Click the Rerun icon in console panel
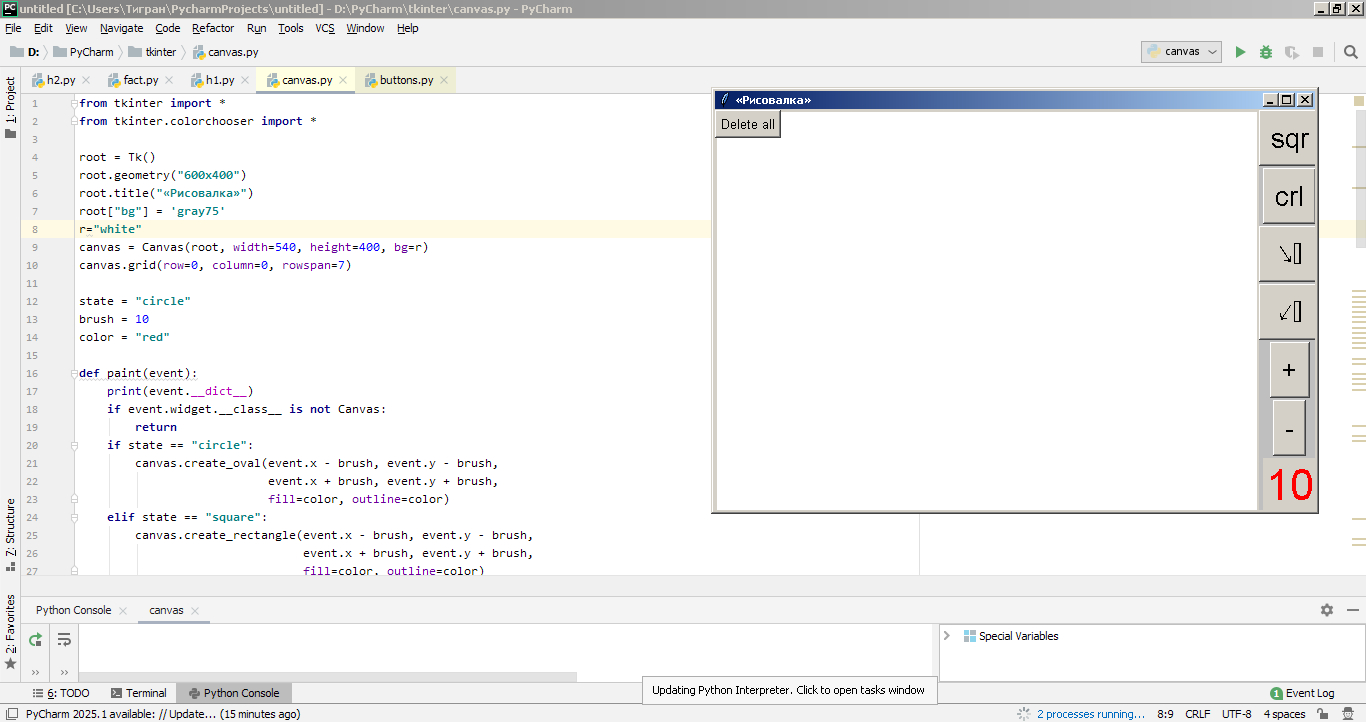The width and height of the screenshot is (1366, 722). click(x=35, y=640)
